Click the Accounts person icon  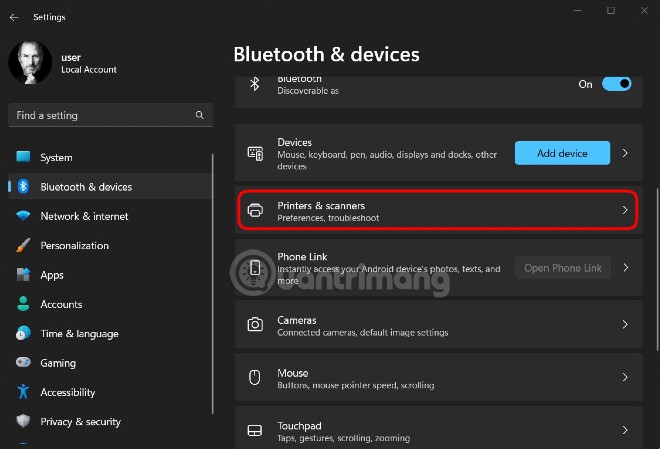pyautogui.click(x=23, y=304)
